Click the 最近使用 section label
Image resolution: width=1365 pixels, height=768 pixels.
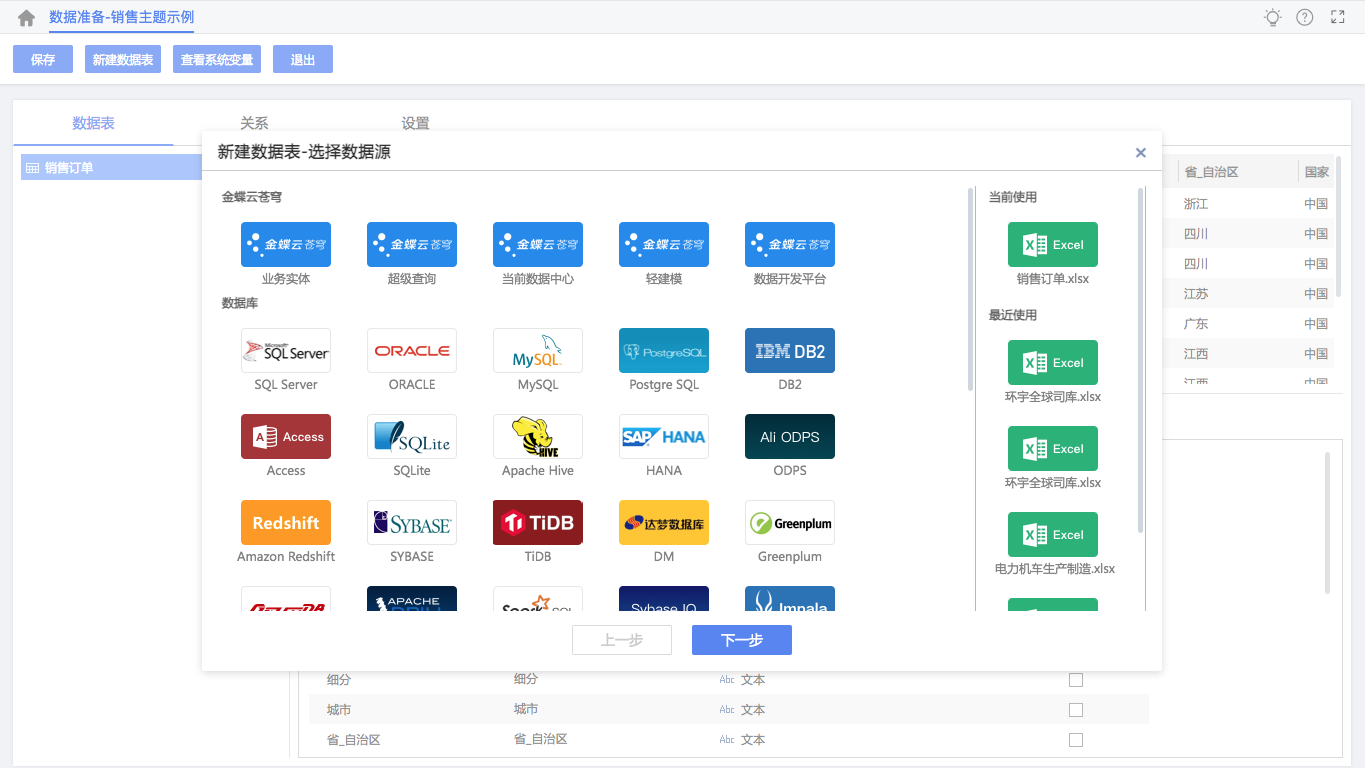click(1013, 315)
